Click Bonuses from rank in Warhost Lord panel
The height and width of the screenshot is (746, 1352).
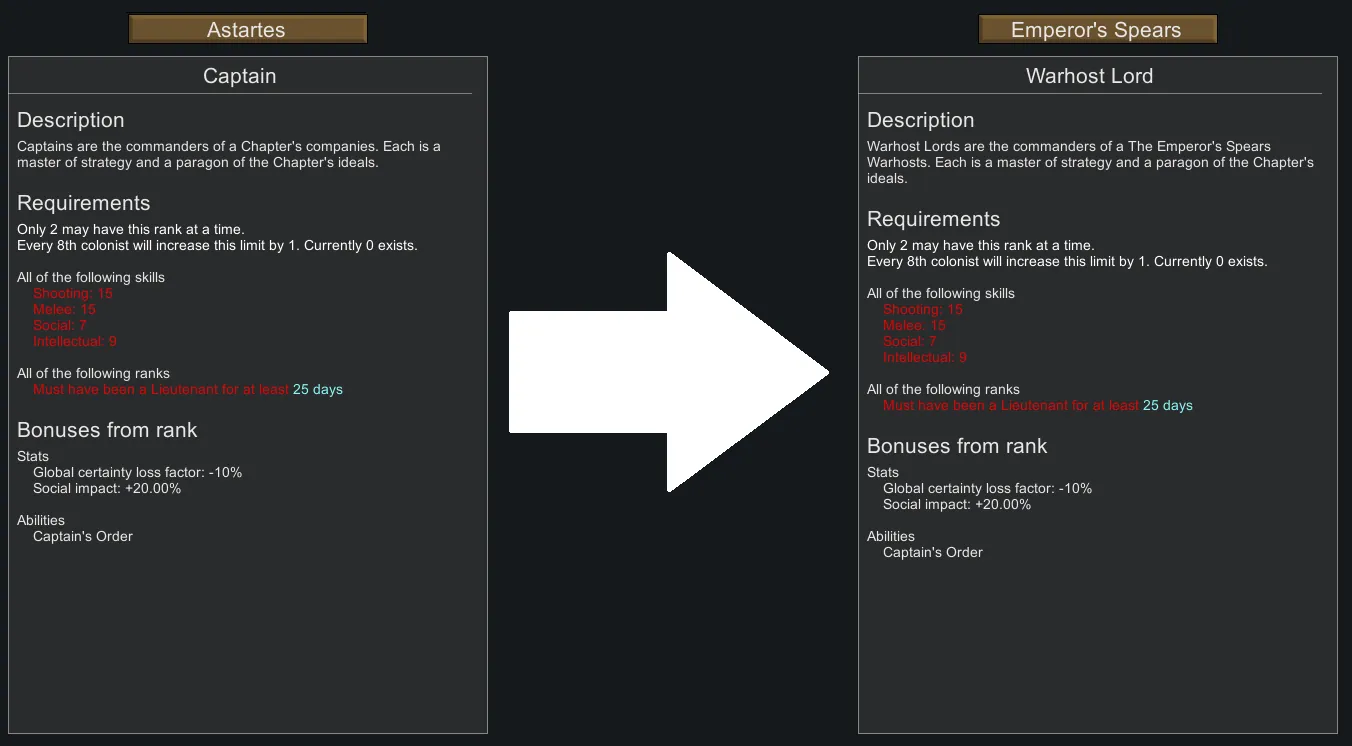point(957,446)
